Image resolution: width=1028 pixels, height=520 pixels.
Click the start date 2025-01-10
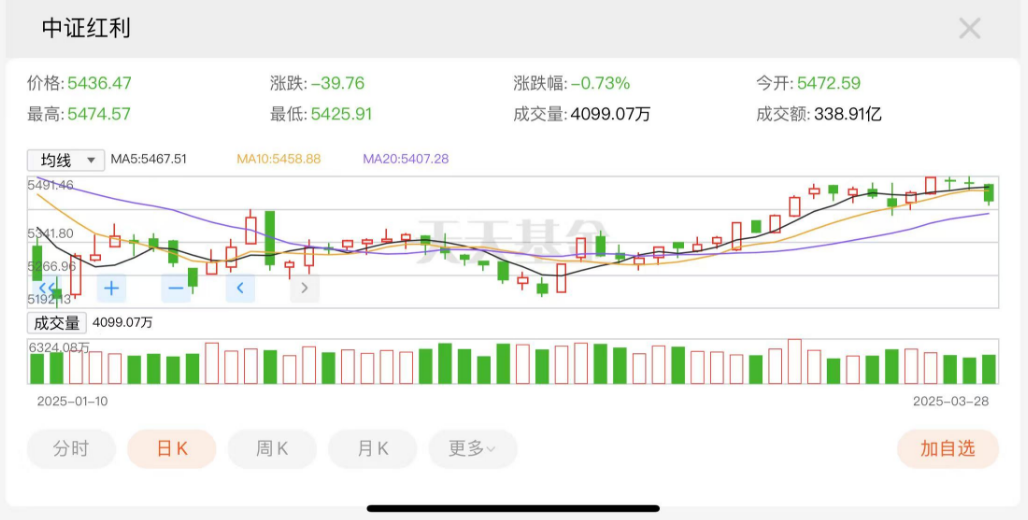pos(72,401)
